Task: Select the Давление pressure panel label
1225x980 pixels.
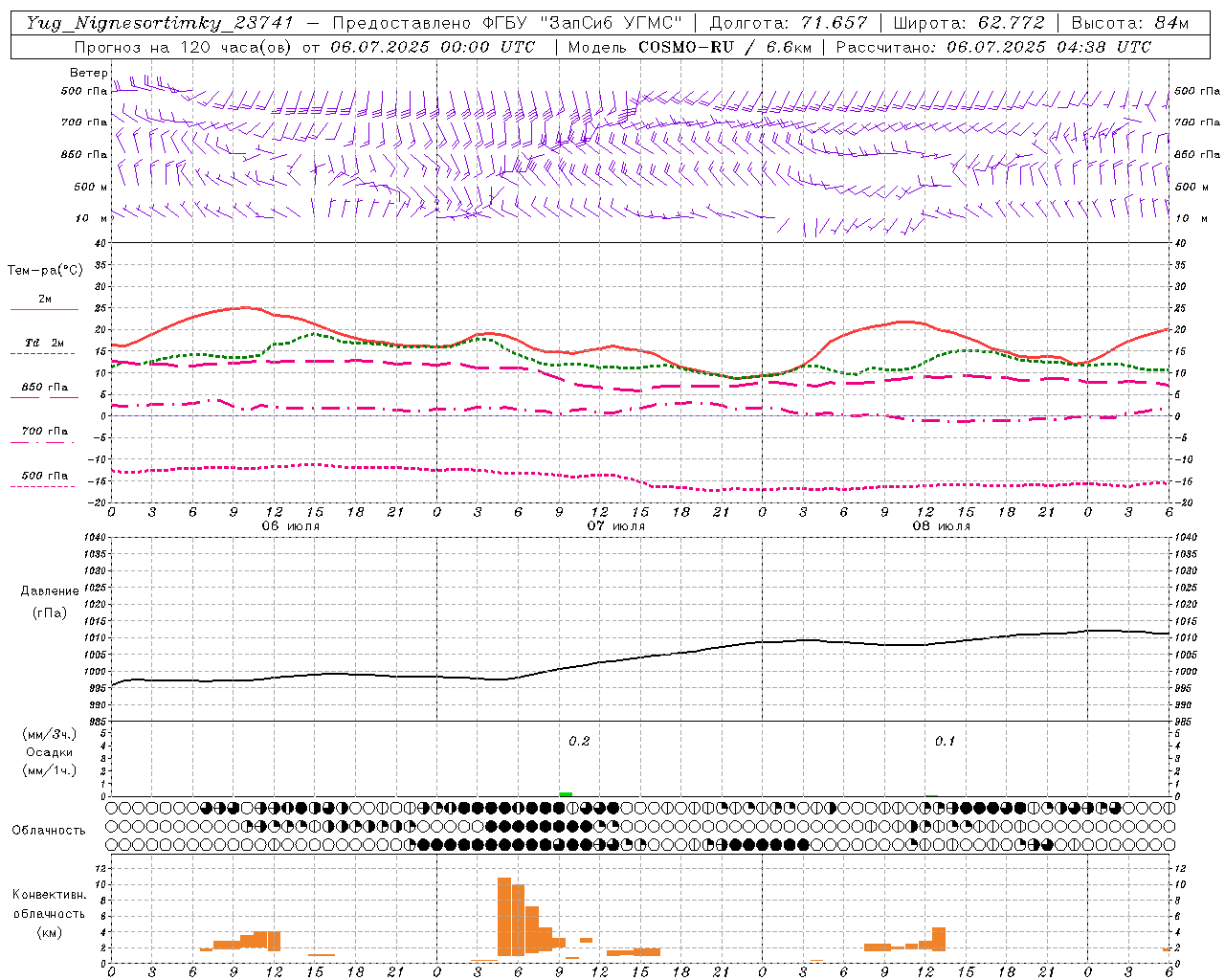Action: point(50,591)
